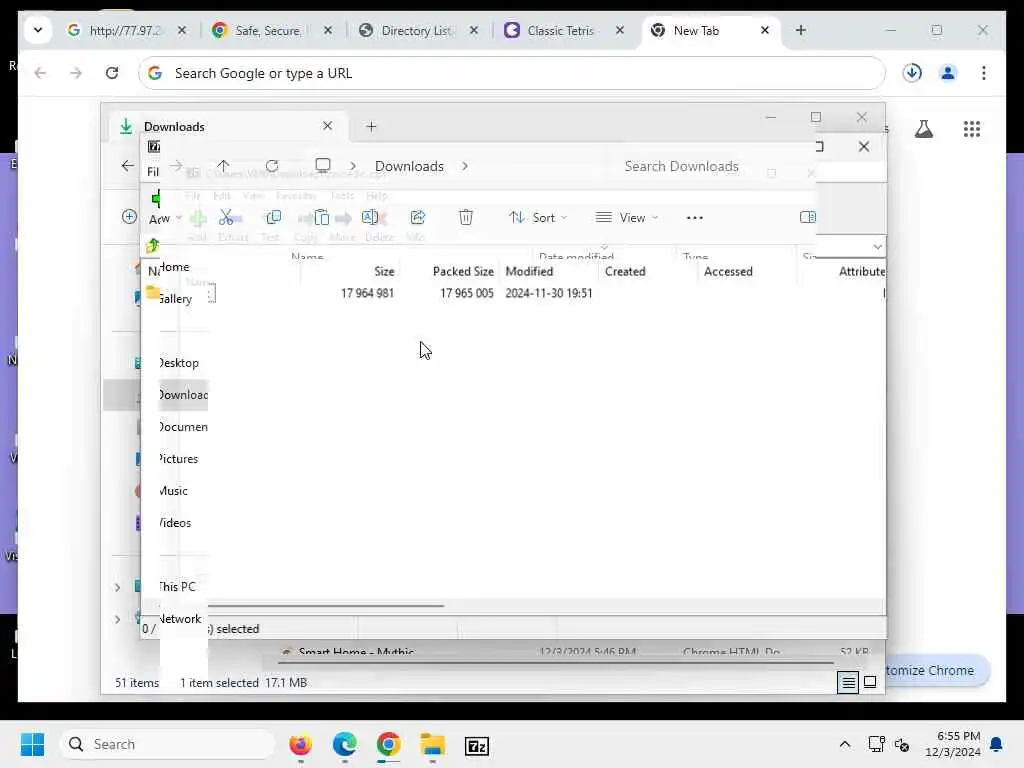Expand the chevron before Downloads breadcrumb
Image resolution: width=1024 pixels, height=768 pixels.
point(353,166)
